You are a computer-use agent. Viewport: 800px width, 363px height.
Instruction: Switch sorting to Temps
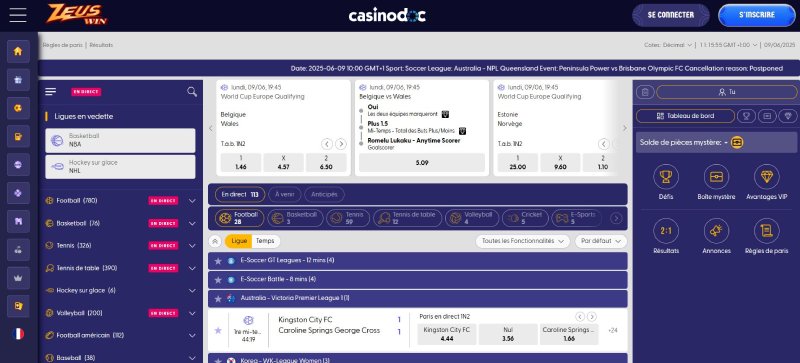[265, 241]
